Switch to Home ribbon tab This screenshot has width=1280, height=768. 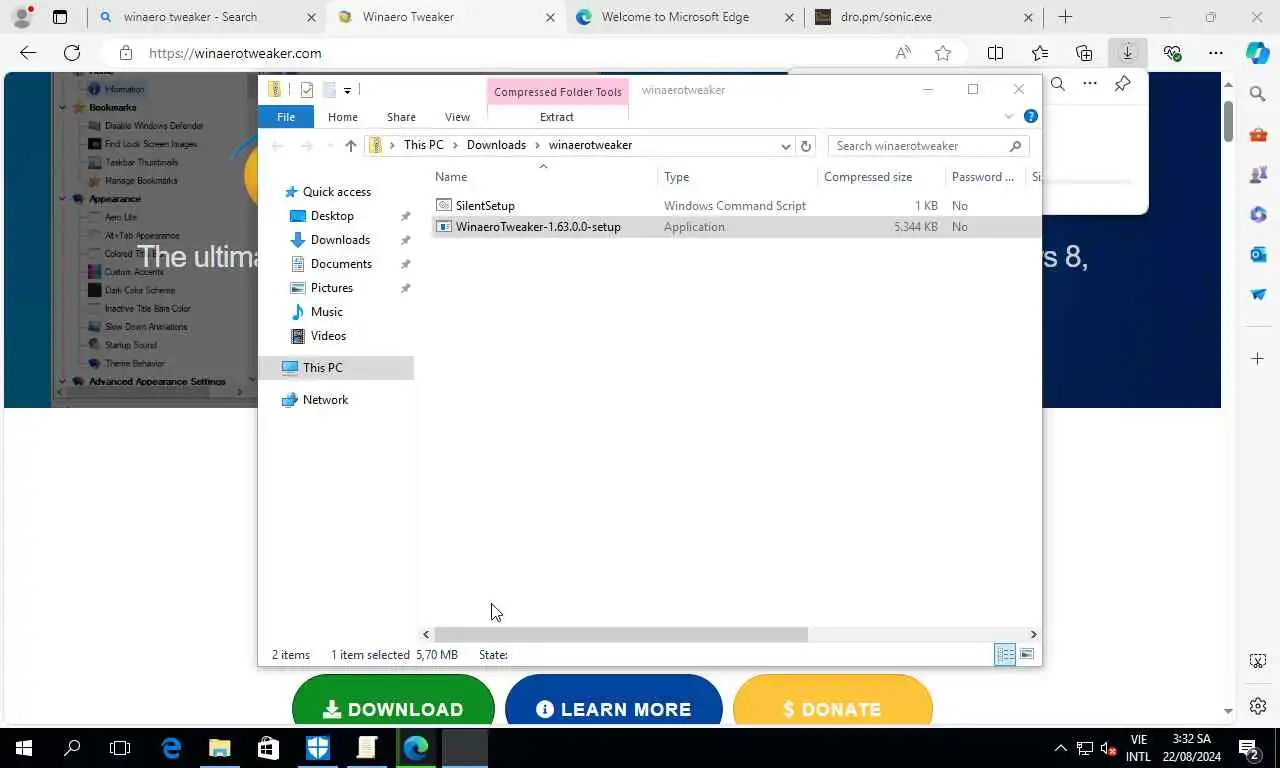point(342,117)
